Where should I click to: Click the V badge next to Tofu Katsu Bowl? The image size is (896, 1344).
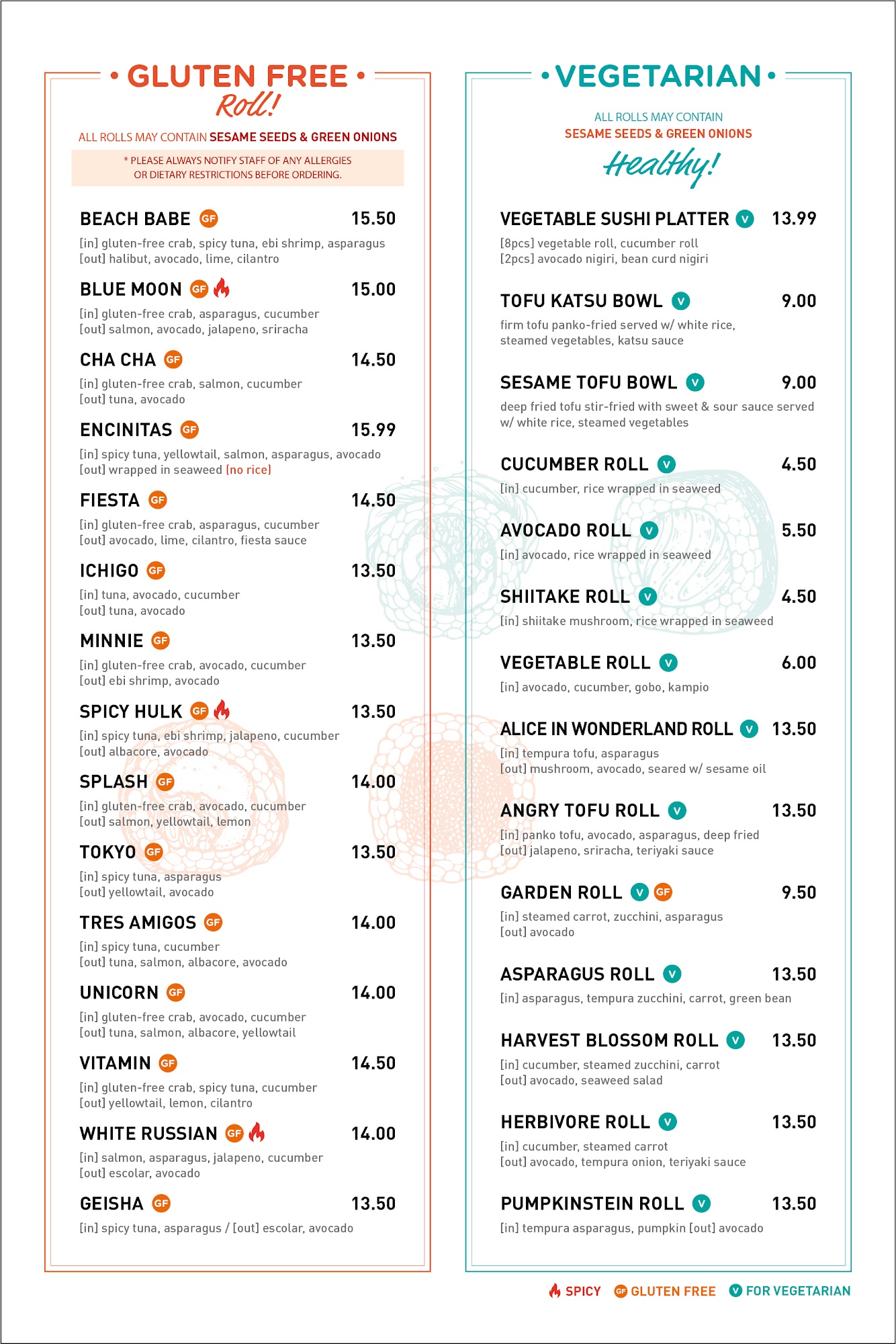tap(681, 301)
